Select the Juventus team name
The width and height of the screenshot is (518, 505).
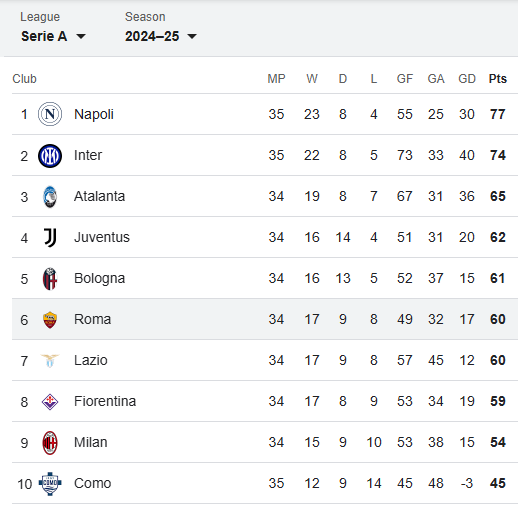coord(102,237)
